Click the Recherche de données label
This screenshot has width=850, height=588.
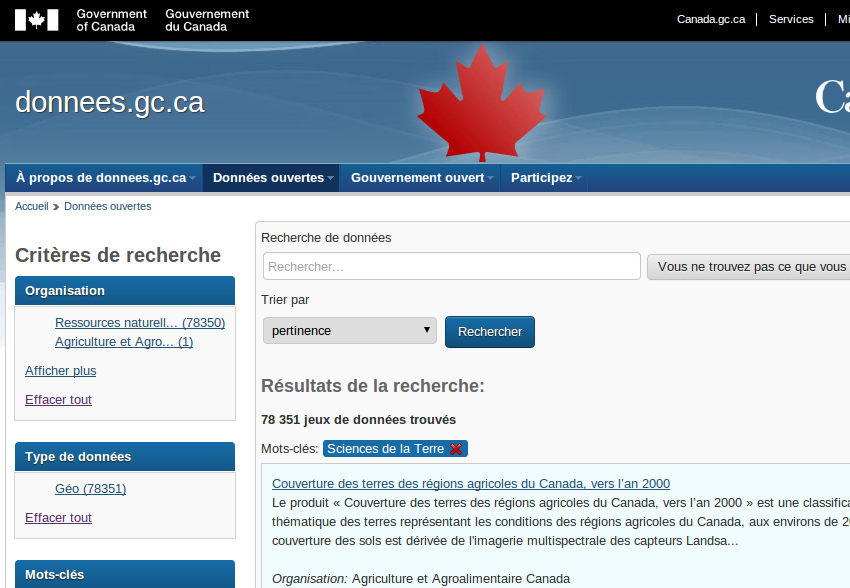(326, 237)
